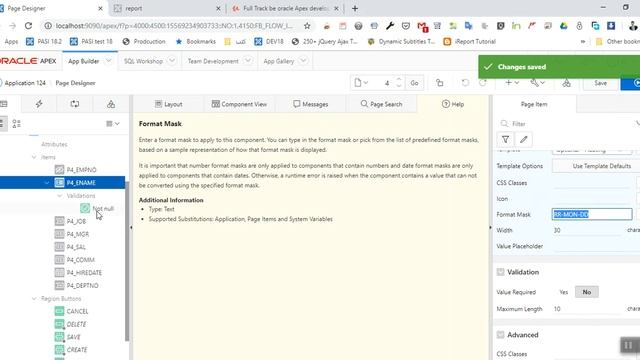Click the browser address bar
640x360 pixels.
tap(174, 26)
